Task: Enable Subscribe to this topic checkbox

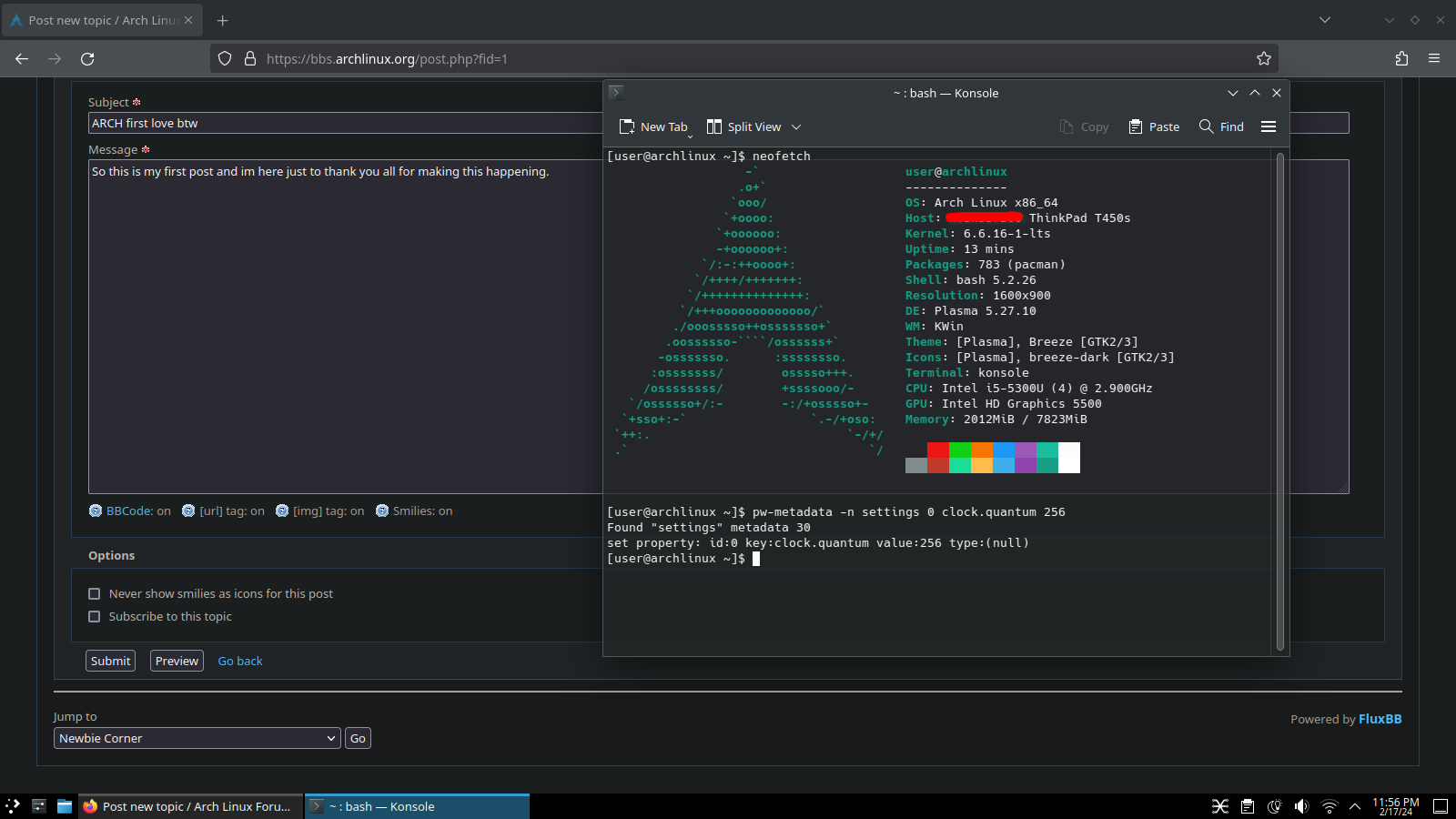Action: coord(94,617)
